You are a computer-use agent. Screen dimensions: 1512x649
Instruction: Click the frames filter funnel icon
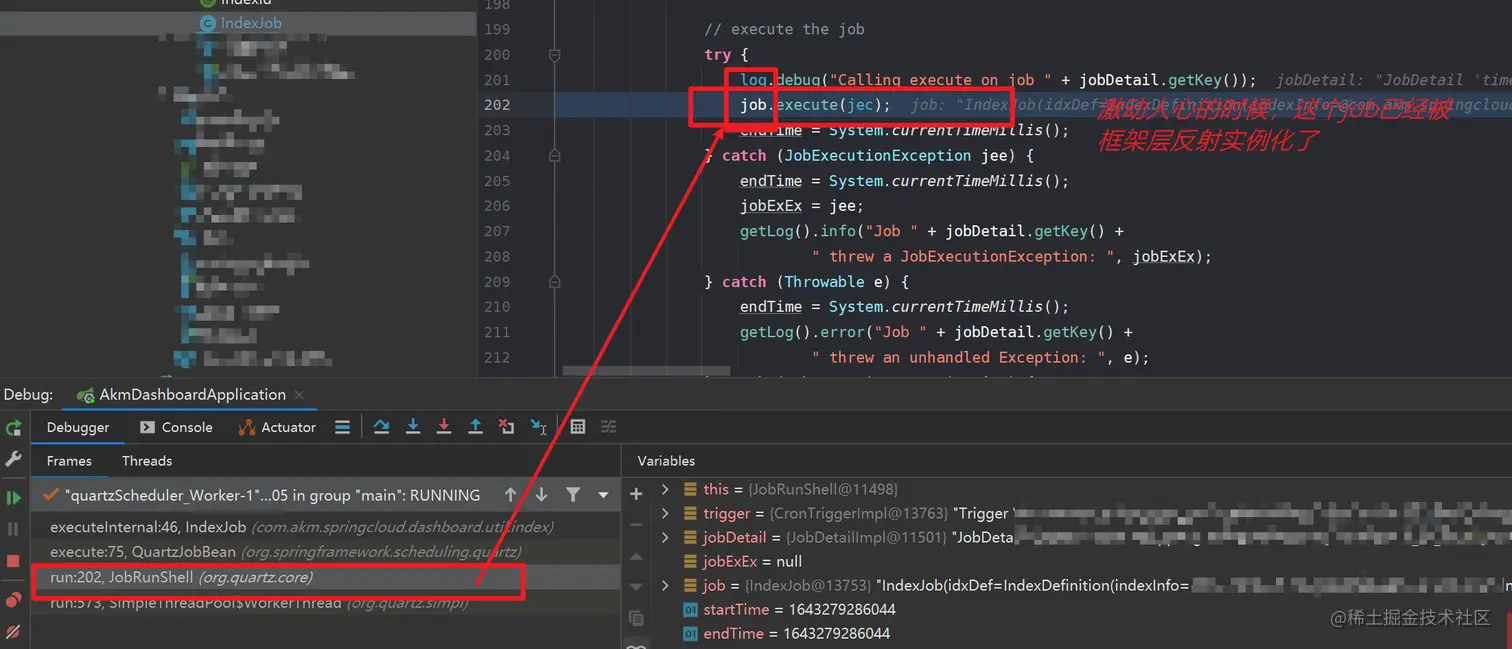click(573, 495)
